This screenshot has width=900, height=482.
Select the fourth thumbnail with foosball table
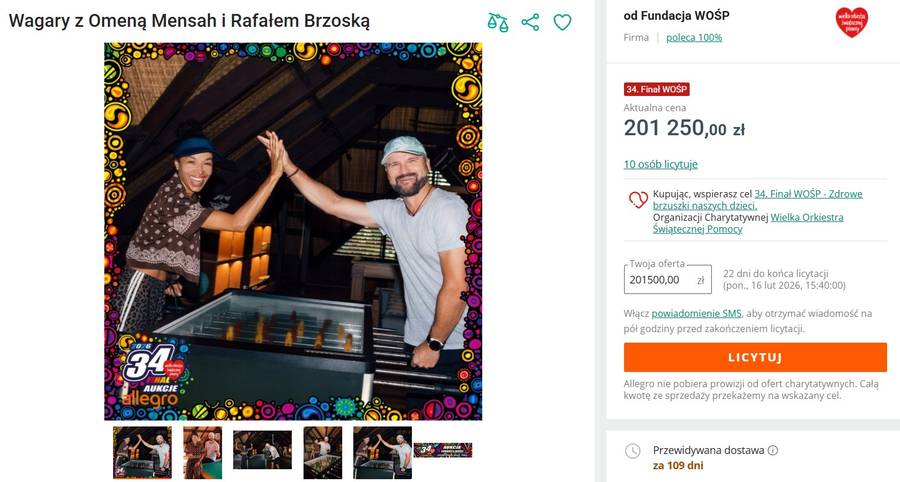pos(322,452)
